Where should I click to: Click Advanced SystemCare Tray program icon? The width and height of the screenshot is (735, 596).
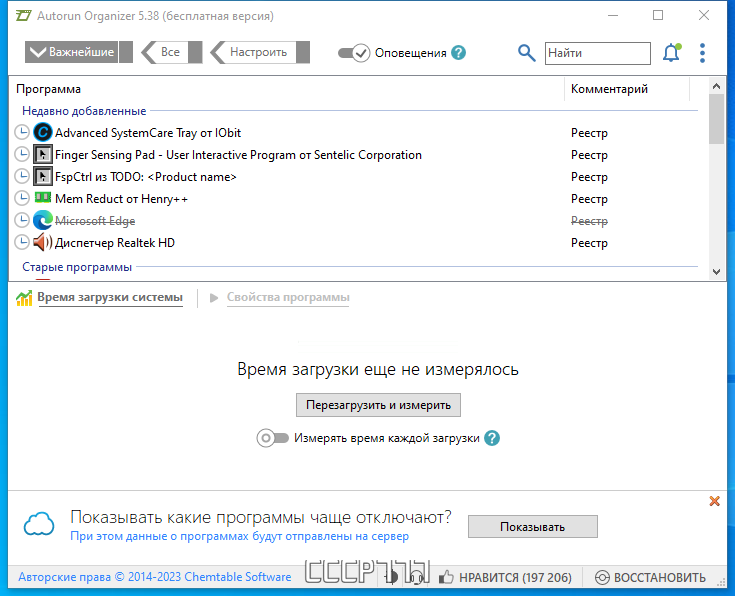(x=43, y=133)
